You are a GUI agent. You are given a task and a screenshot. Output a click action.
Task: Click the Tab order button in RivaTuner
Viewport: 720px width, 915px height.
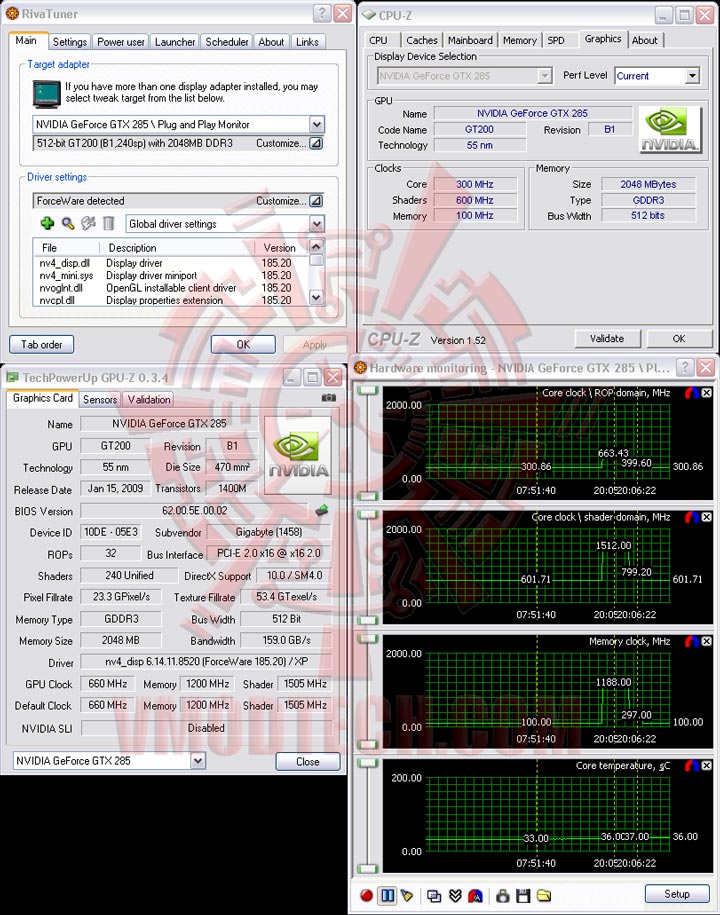41,344
